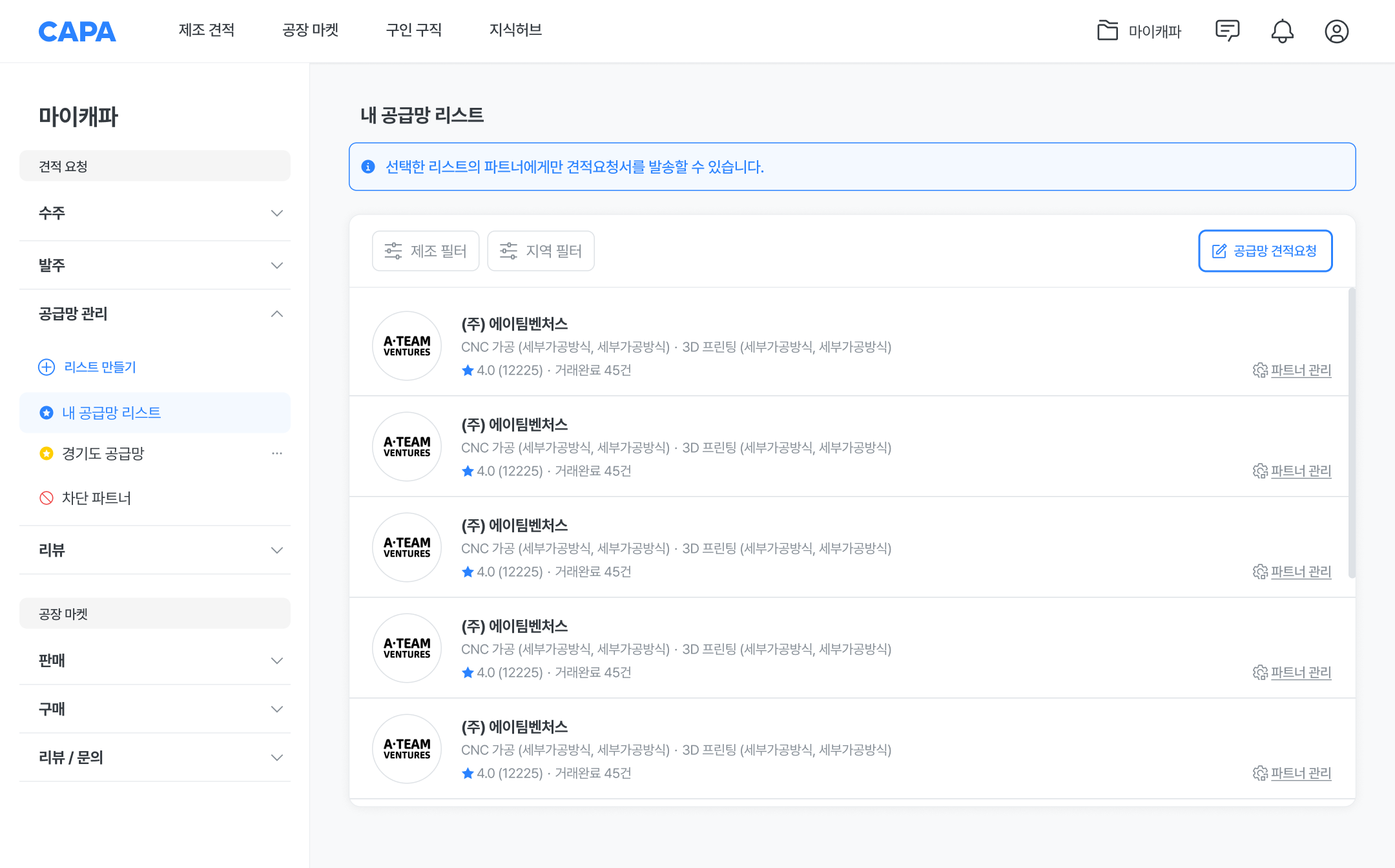Click the 공급망 견적요청 button
The image size is (1395, 868).
point(1265,251)
